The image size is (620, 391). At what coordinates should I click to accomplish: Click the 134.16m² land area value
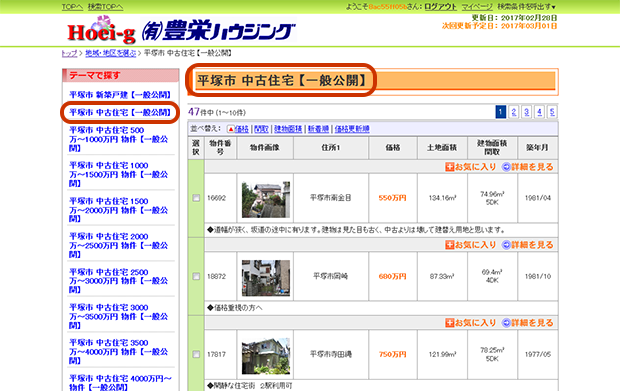[442, 198]
